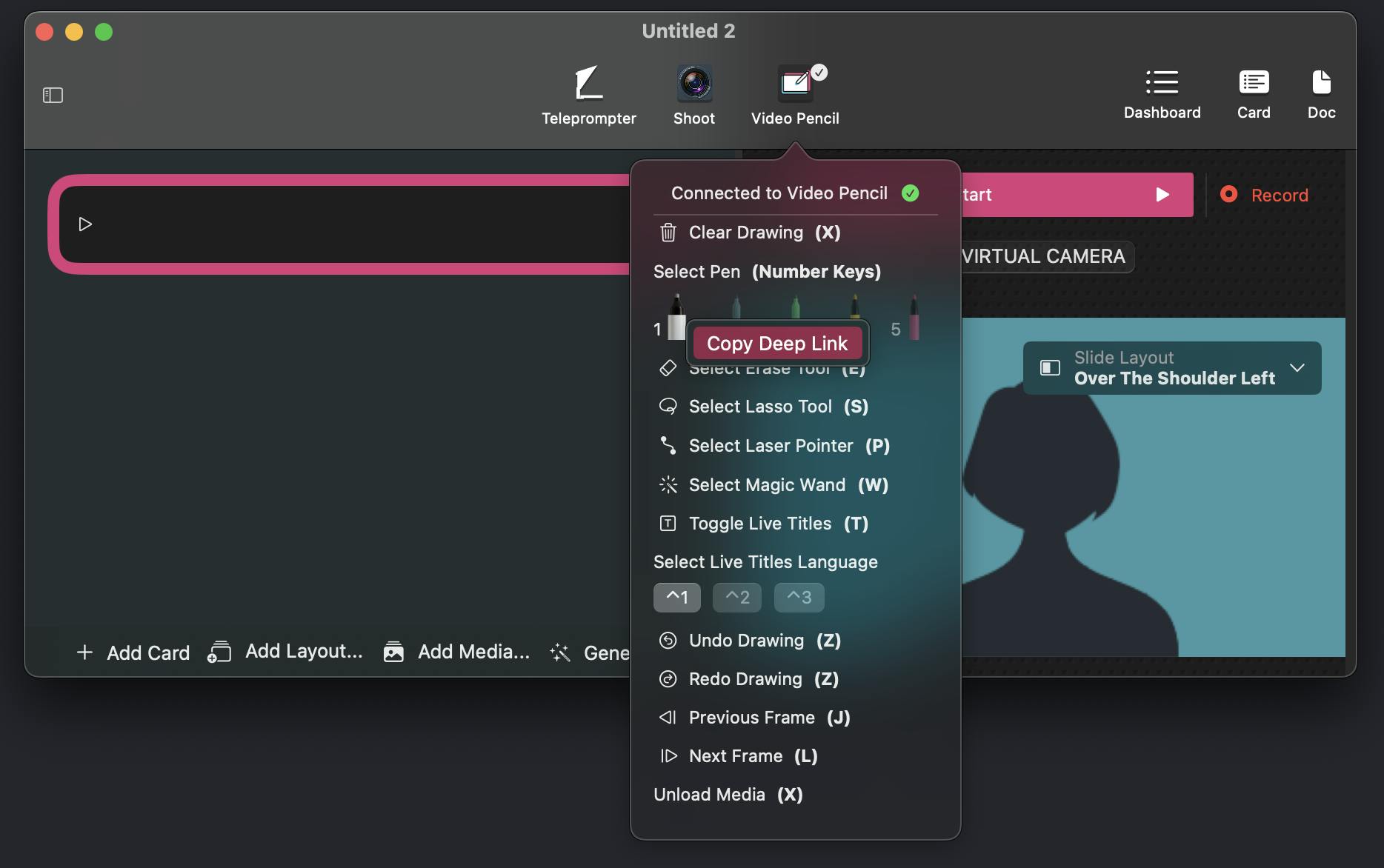Open the Teleprompter tool
Viewport: 1384px width, 868px height.
tap(588, 95)
